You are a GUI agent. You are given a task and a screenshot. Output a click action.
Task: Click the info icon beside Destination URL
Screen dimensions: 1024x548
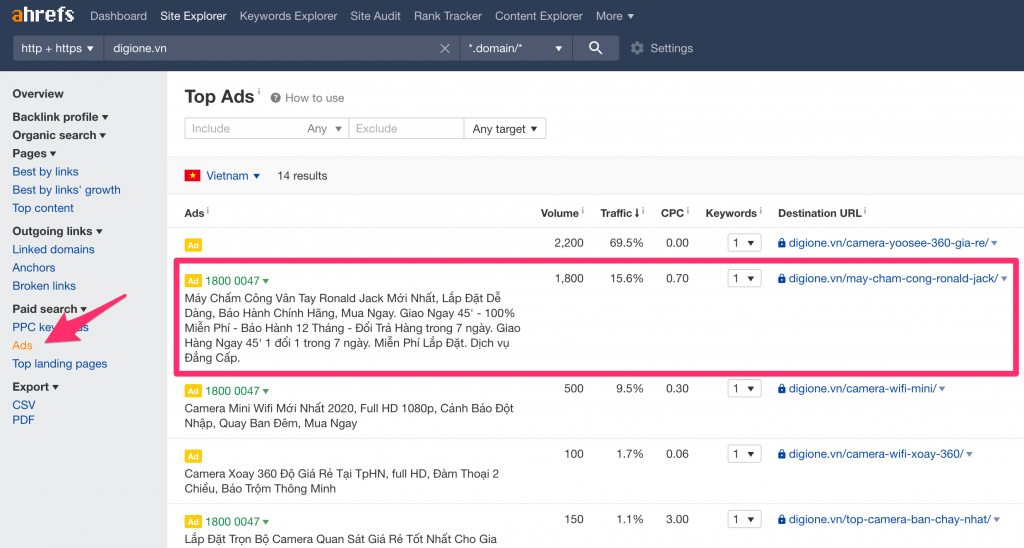coord(865,211)
